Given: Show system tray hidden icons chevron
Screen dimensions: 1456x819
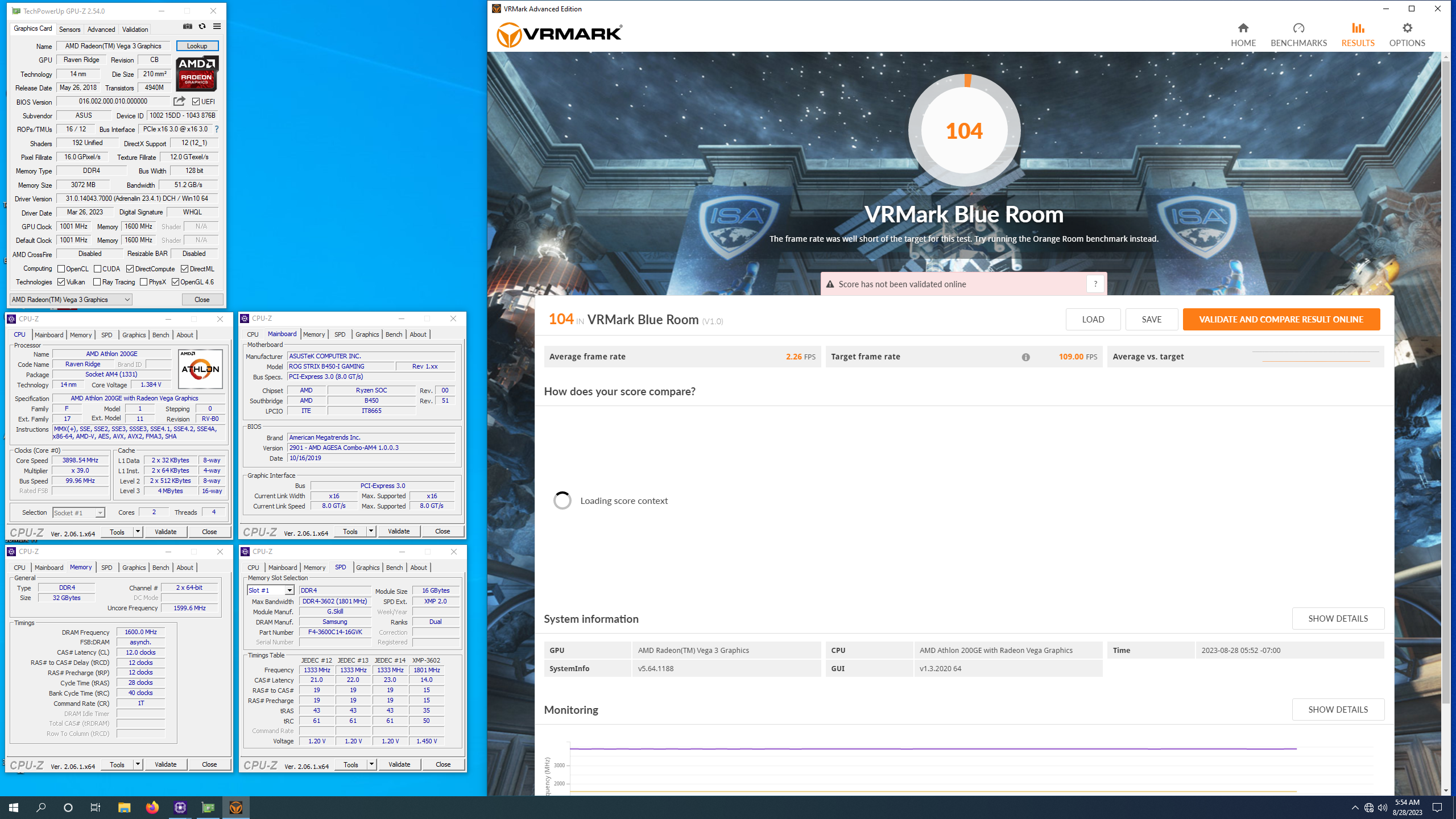Looking at the screenshot, I should pyautogui.click(x=1355, y=808).
